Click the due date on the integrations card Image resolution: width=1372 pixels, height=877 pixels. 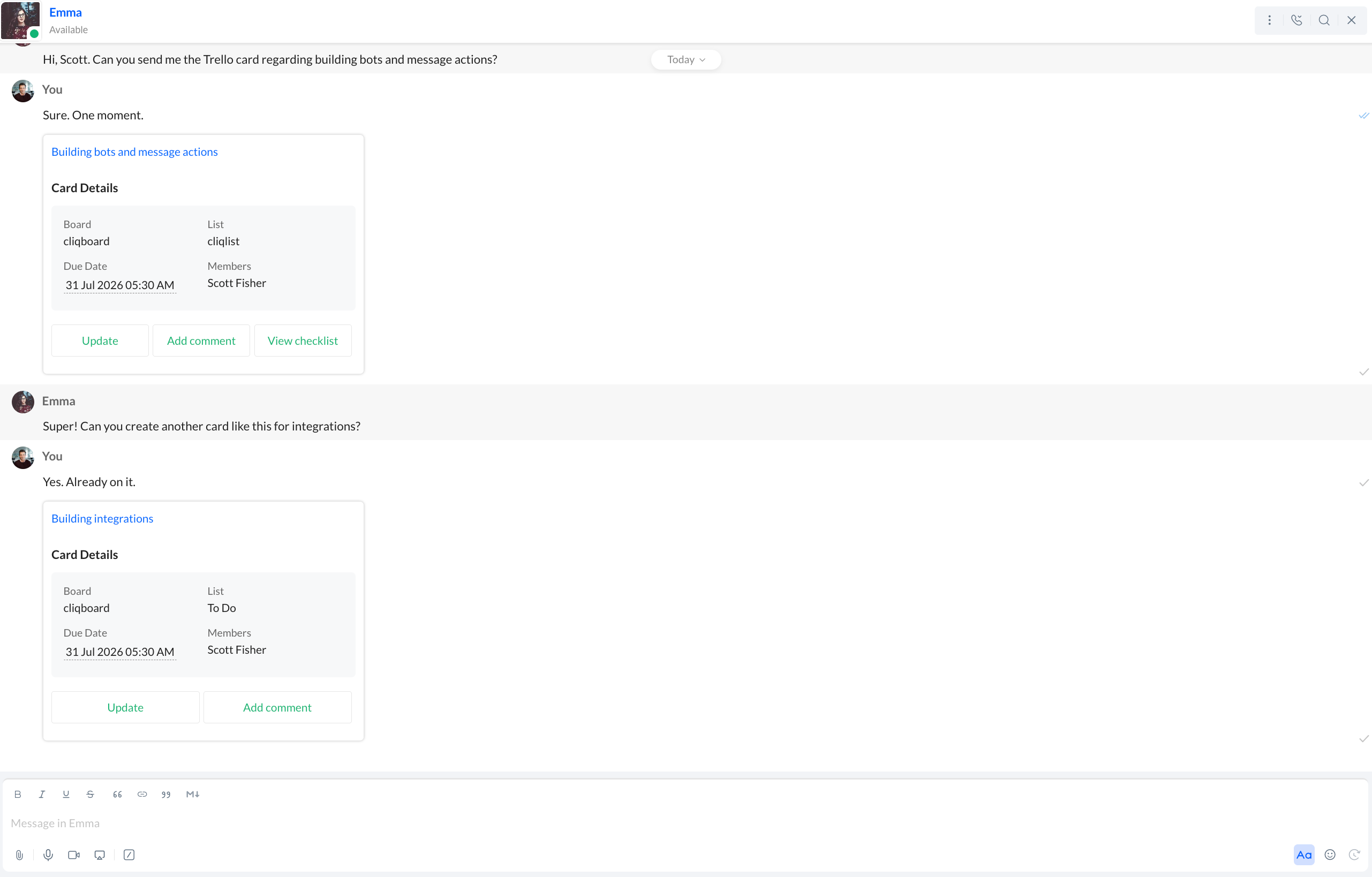(x=119, y=652)
